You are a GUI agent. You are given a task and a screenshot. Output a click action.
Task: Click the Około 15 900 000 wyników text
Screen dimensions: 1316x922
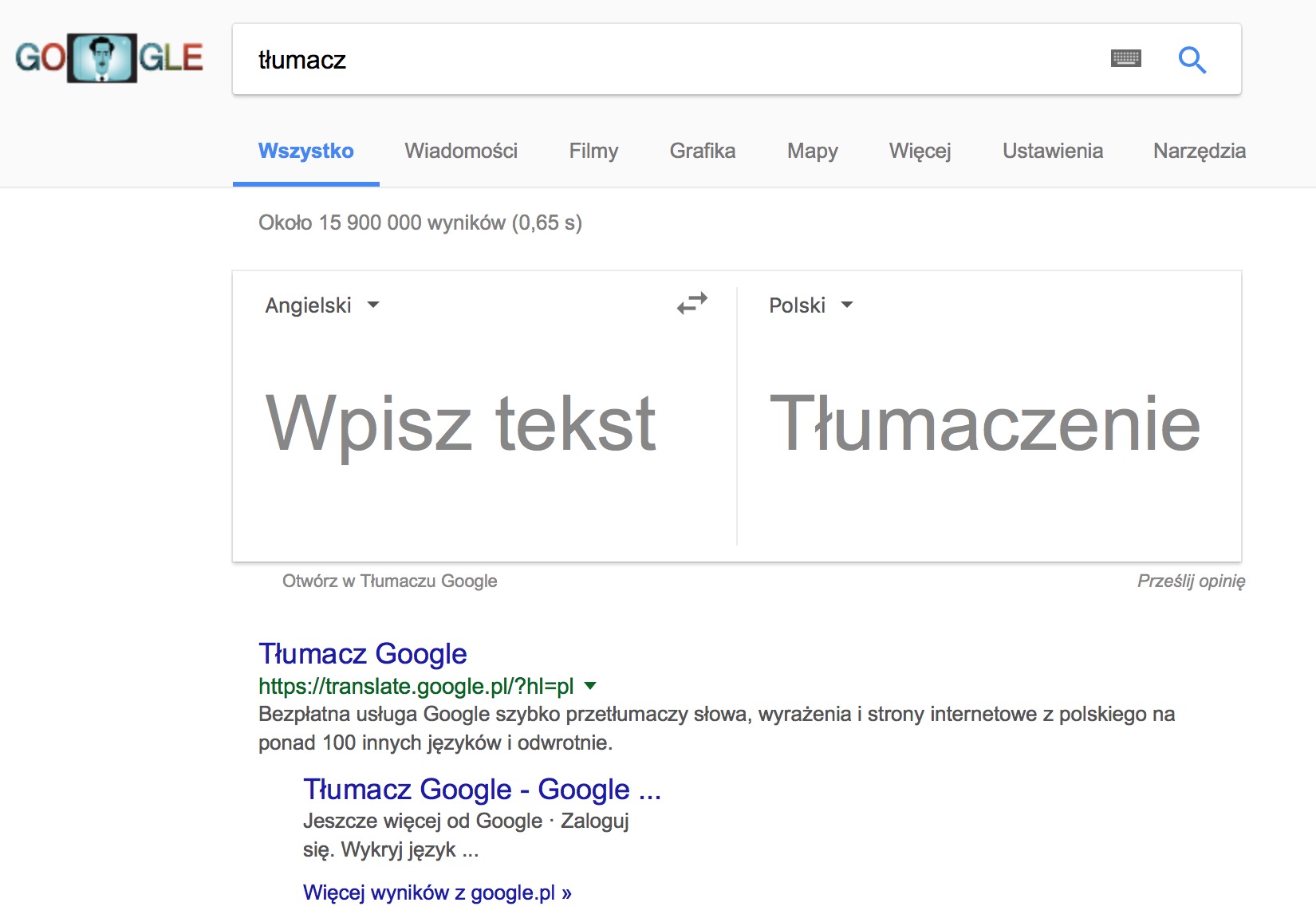(420, 223)
